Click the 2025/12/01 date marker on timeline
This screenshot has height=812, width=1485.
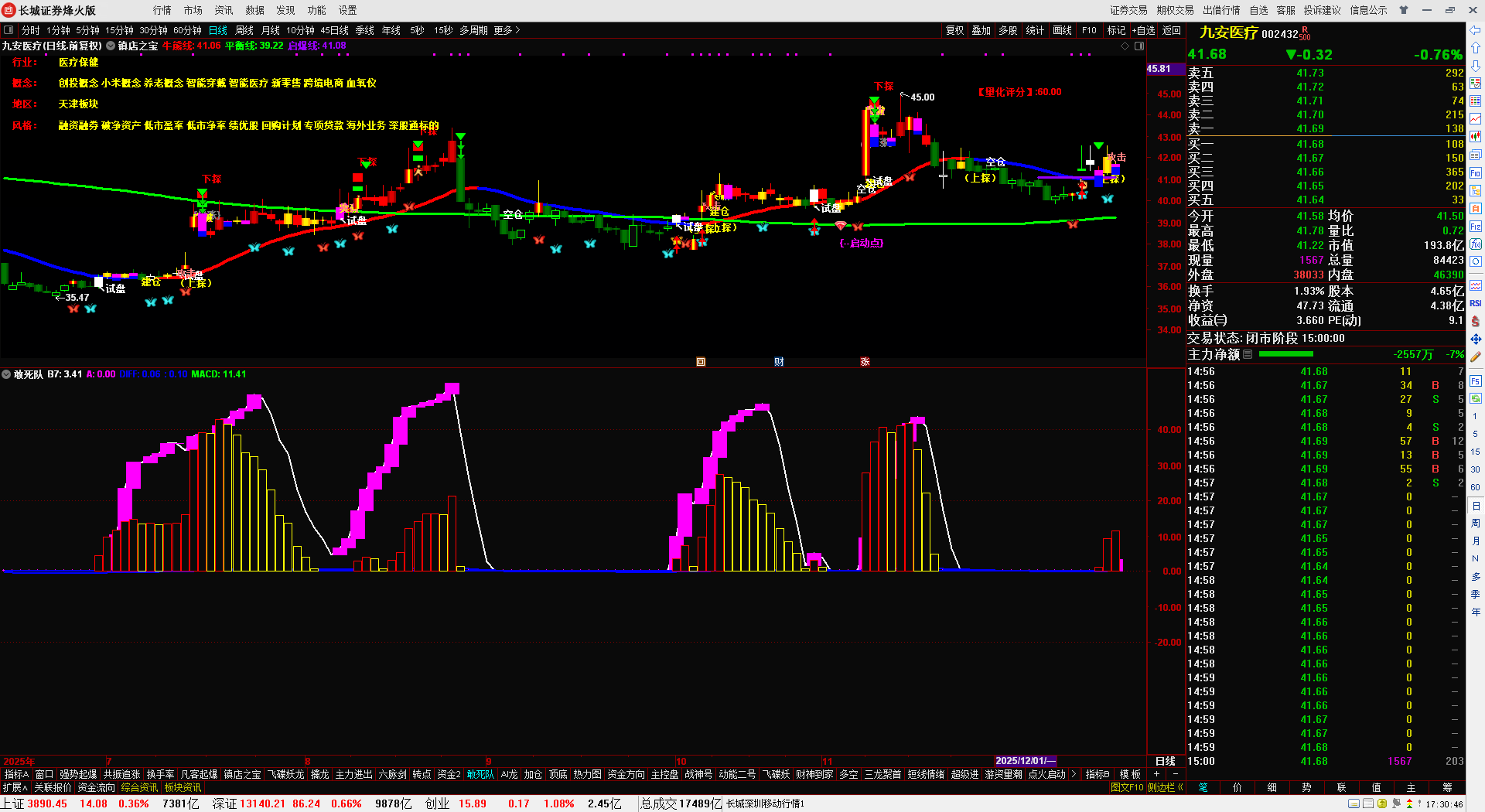click(x=1026, y=761)
